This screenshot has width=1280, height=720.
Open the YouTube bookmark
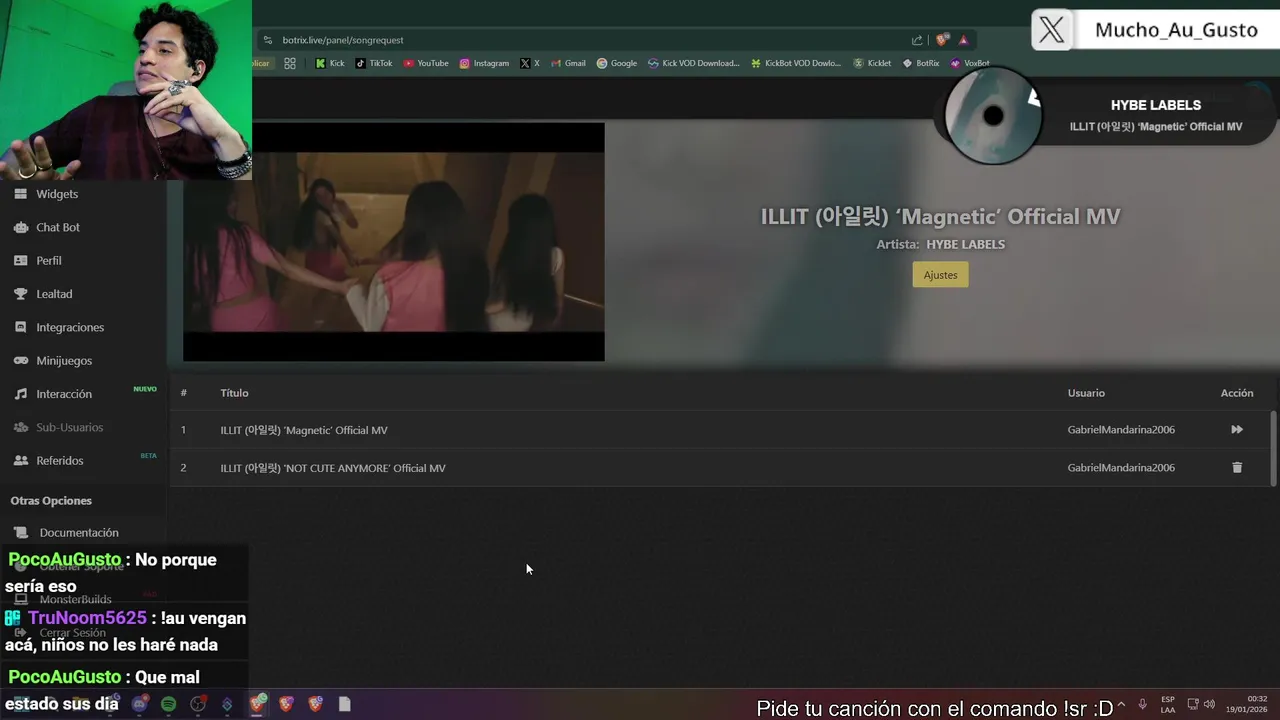tap(426, 63)
